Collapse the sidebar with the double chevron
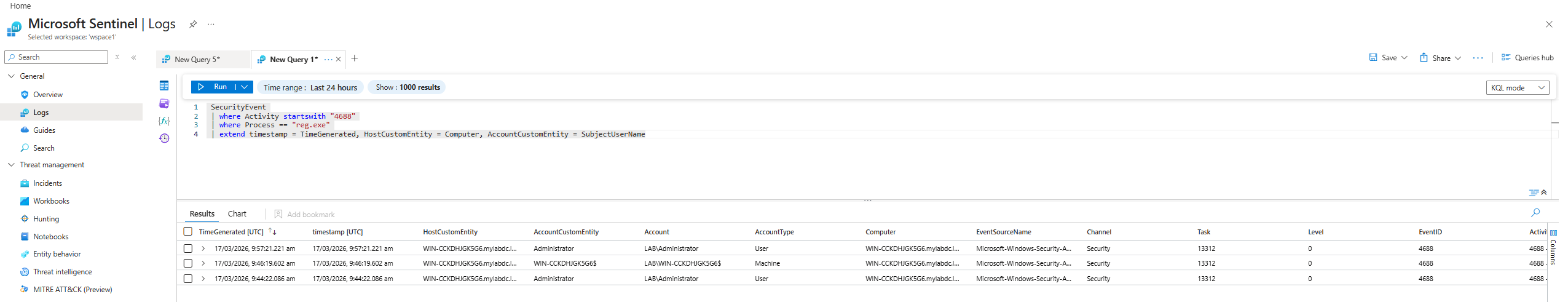 click(x=133, y=57)
